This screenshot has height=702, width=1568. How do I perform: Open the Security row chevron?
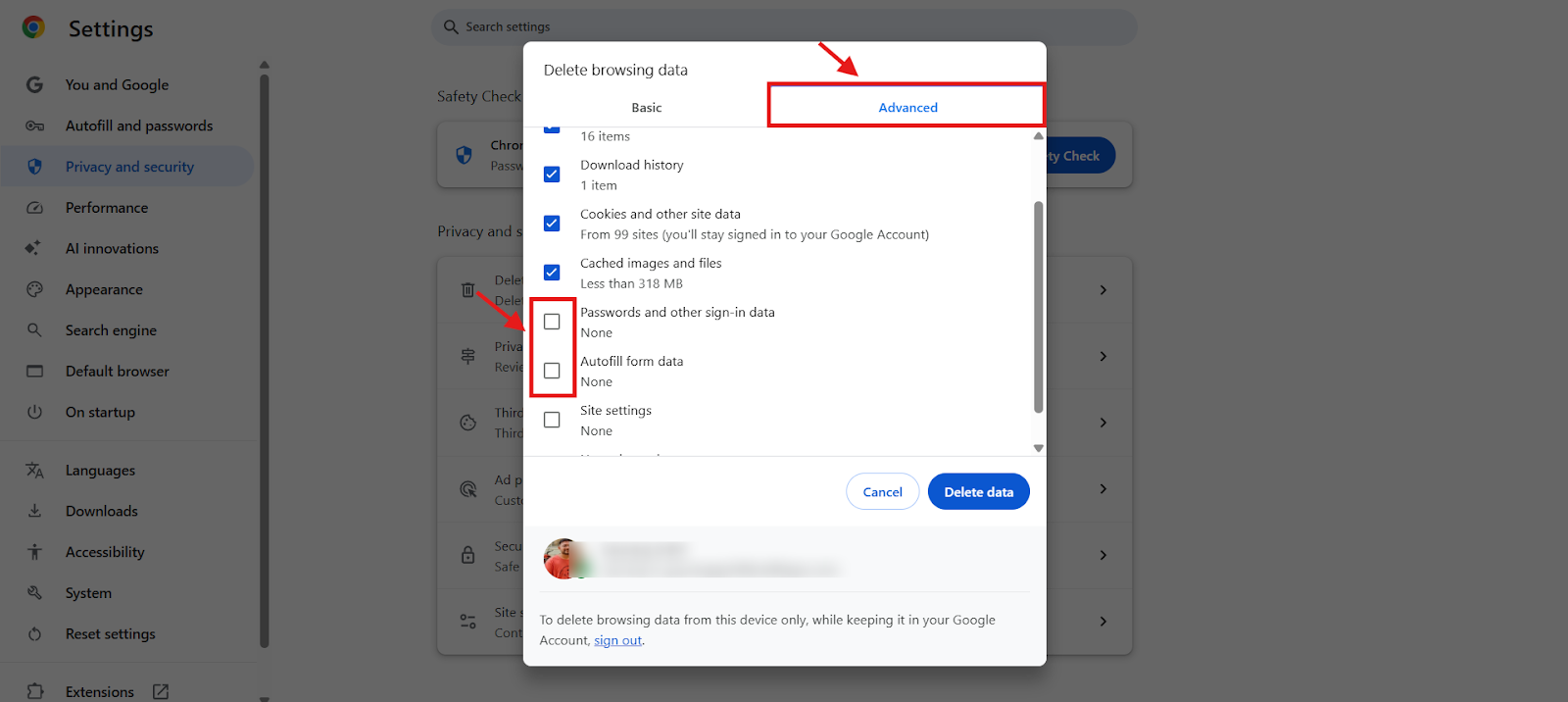pyautogui.click(x=1103, y=555)
